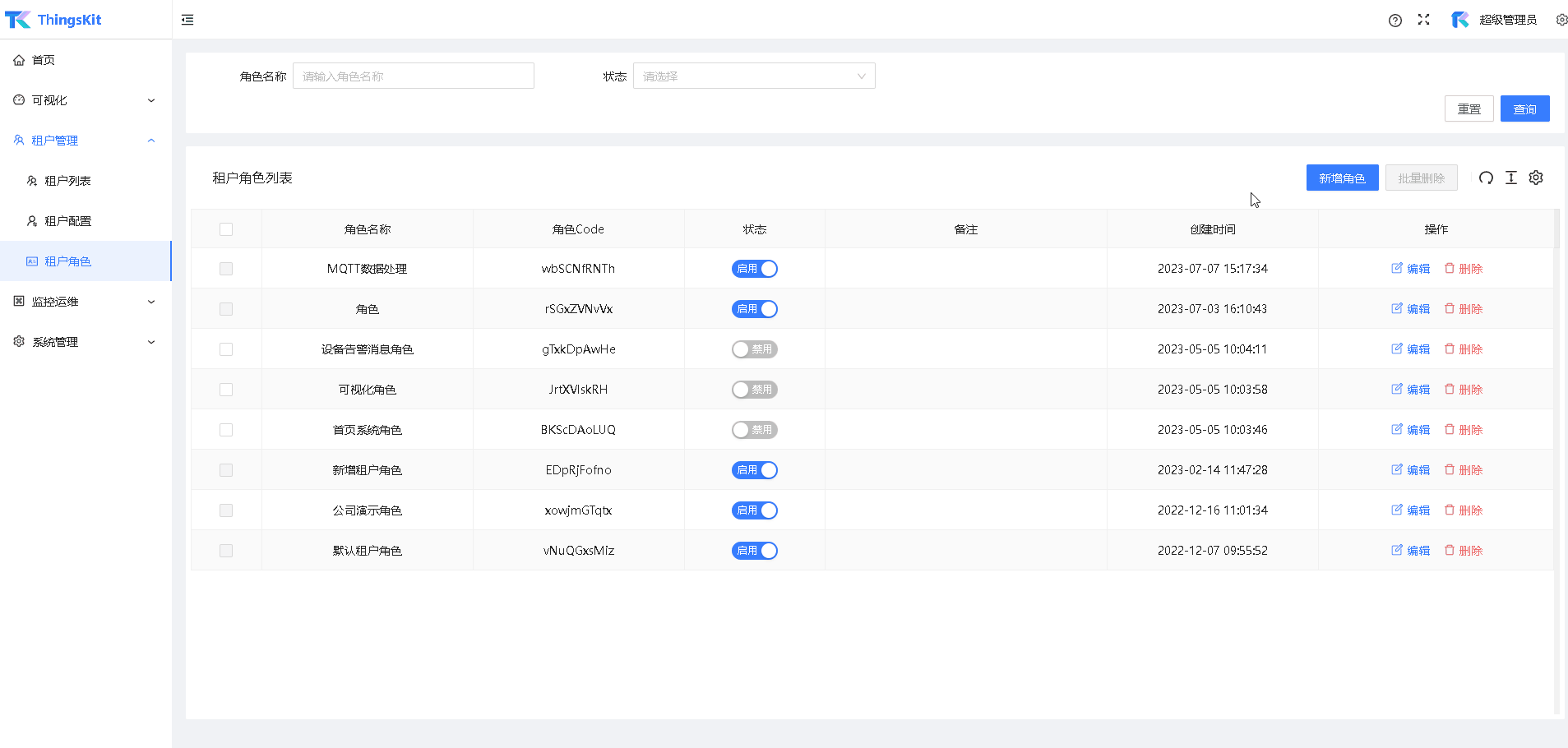This screenshot has height=748, width=1568.
Task: Expand the 可视化 sidebar menu
Action: [86, 100]
